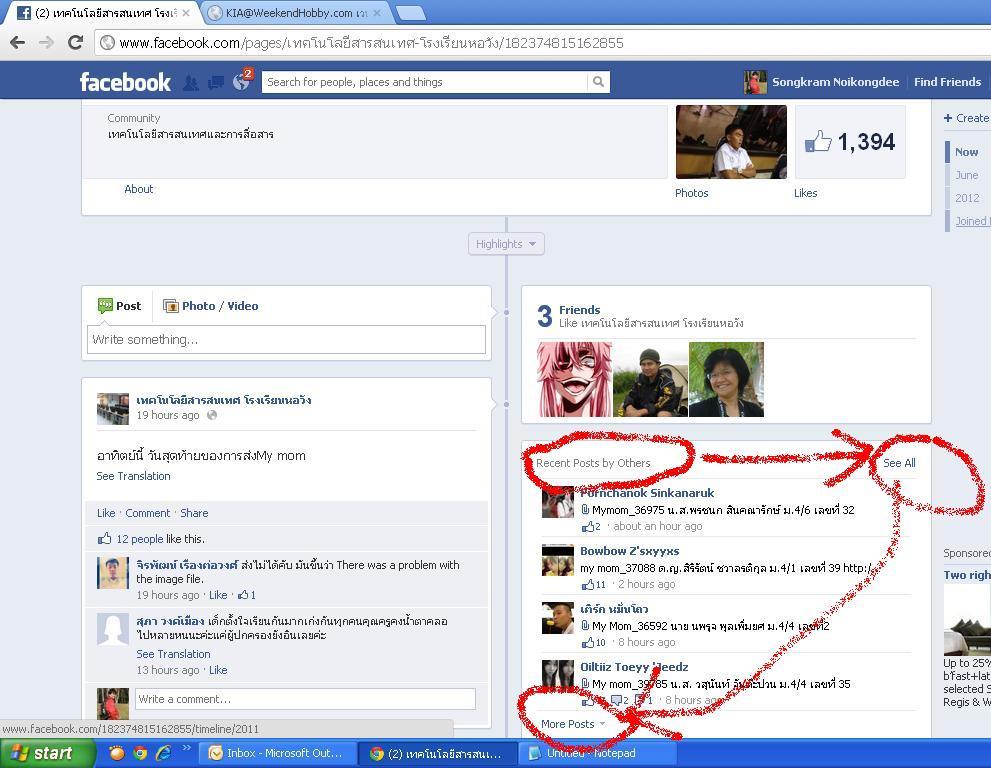
Task: Switch to the KIA@WeekendHobby.com browser tab
Action: pyautogui.click(x=294, y=13)
